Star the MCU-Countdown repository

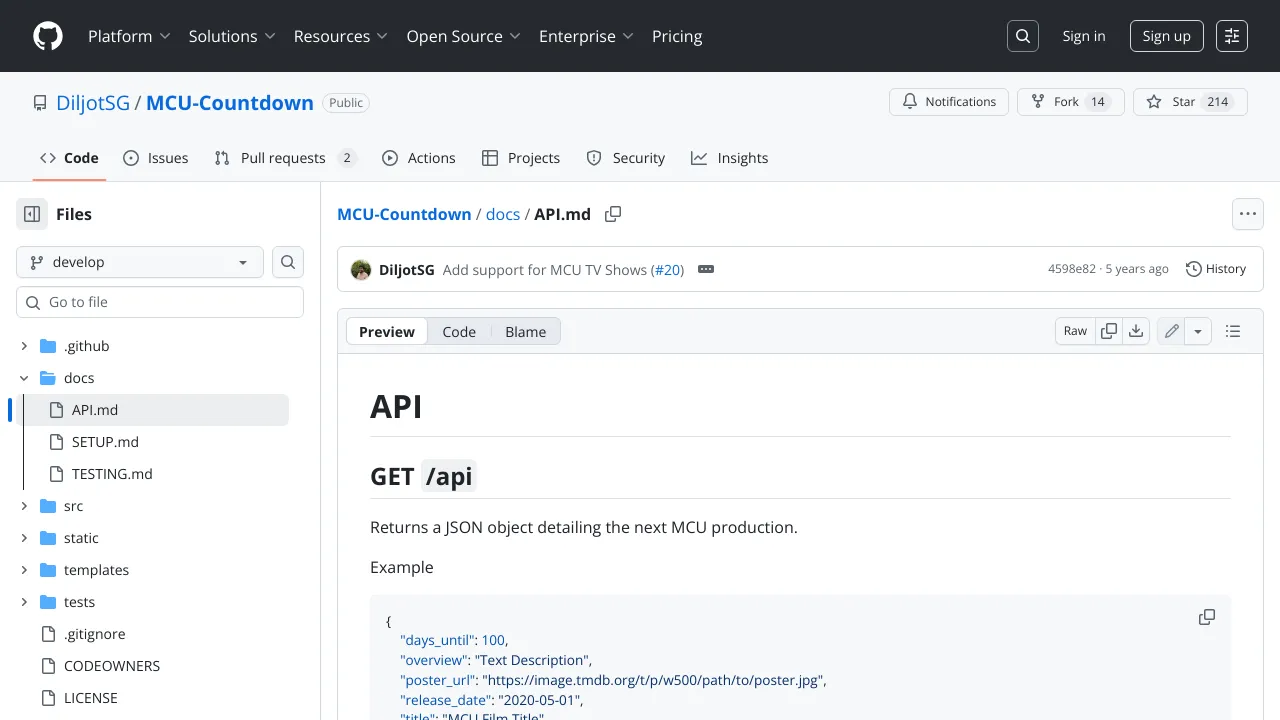[1190, 102]
